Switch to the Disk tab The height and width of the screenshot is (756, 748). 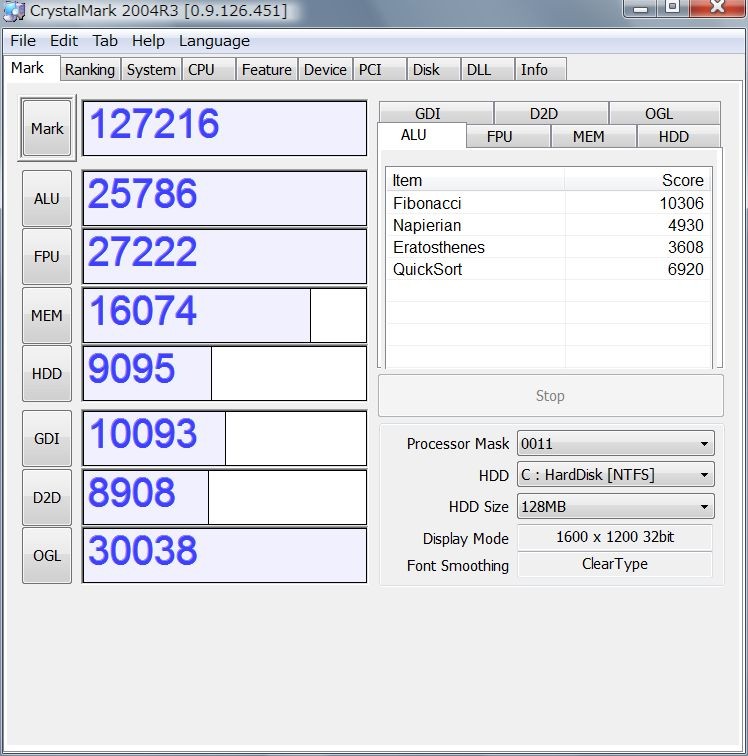tap(434, 70)
